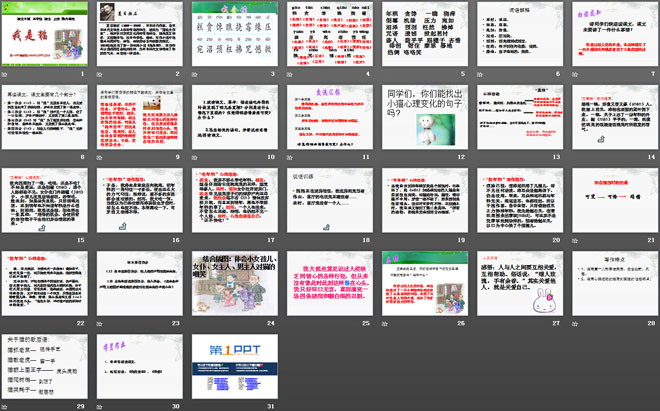Image resolution: width=660 pixels, height=411 pixels.
Task: Click slide 12 with the small cat picture
Action: (421, 118)
